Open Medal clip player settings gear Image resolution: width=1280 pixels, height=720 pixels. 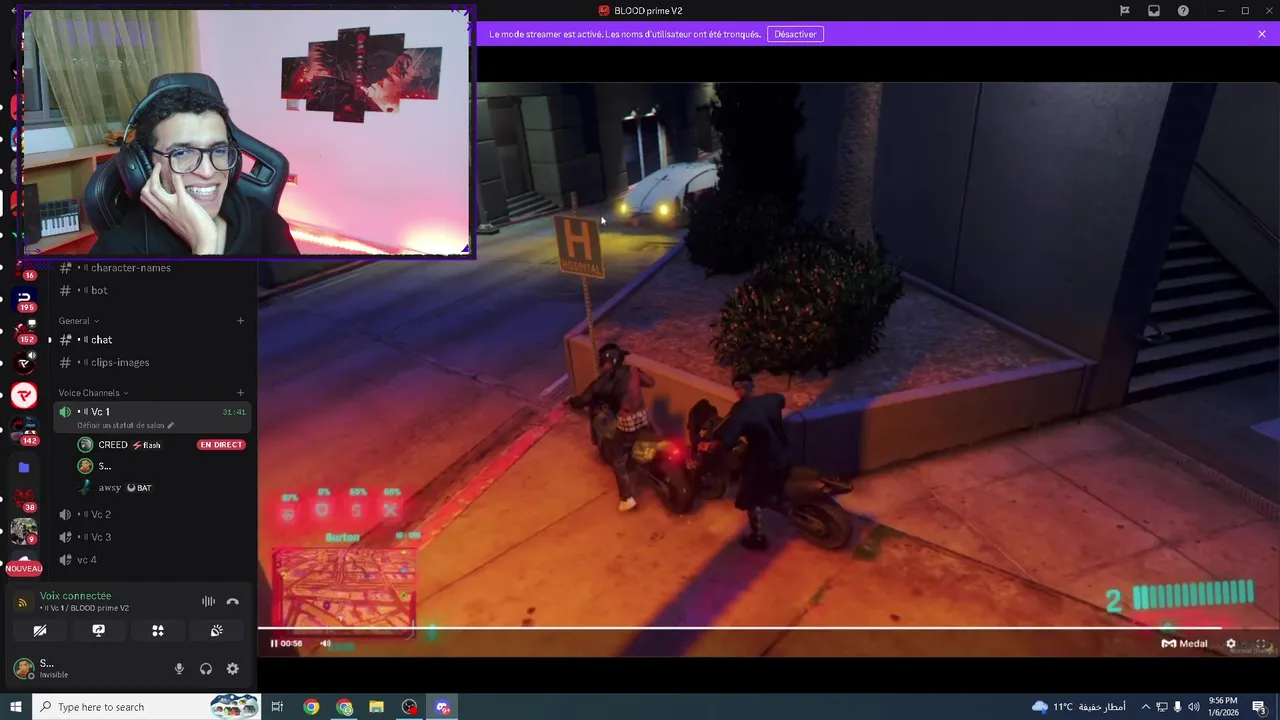1231,643
